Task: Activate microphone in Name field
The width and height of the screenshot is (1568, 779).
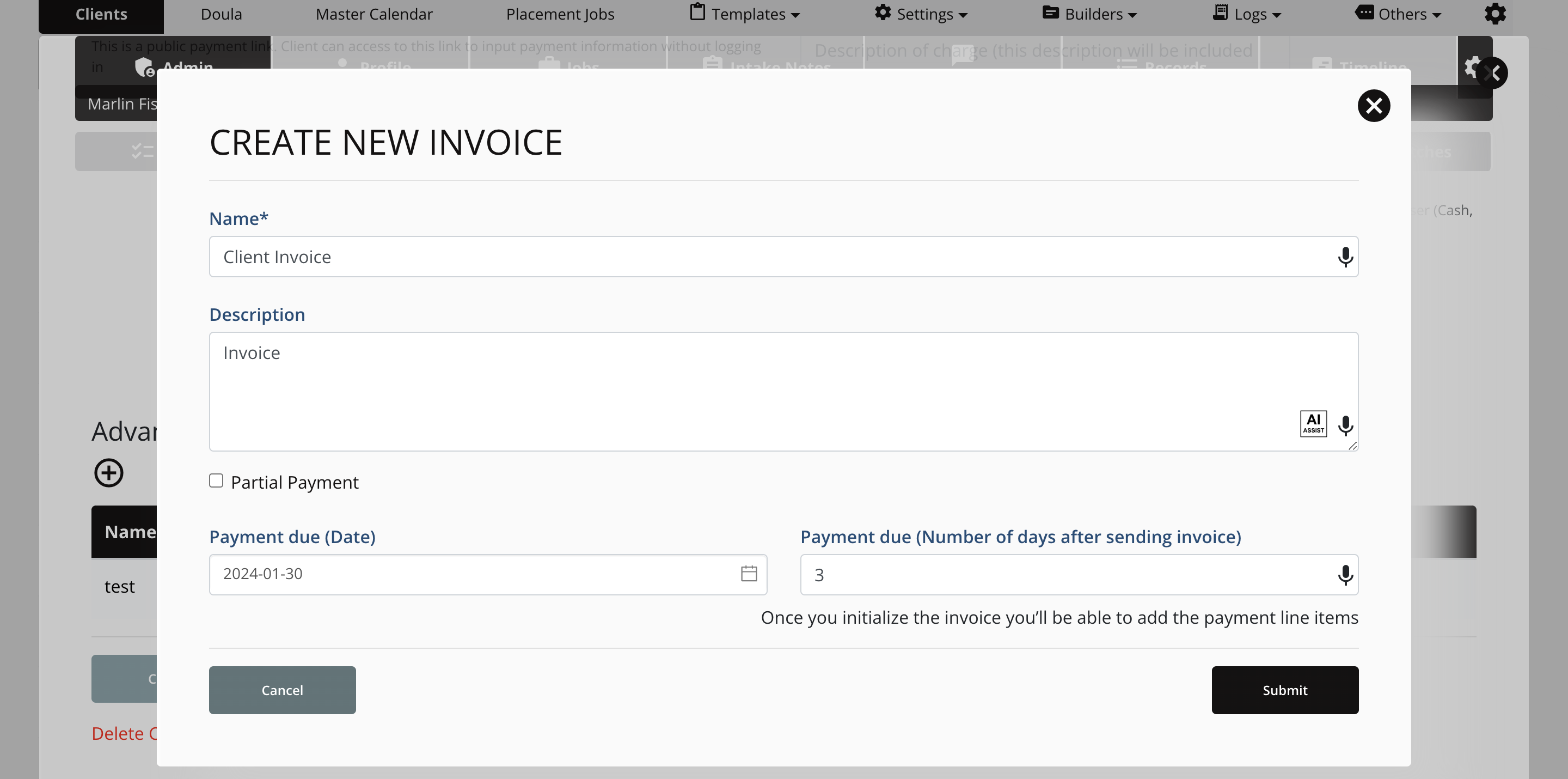Action: tap(1345, 257)
